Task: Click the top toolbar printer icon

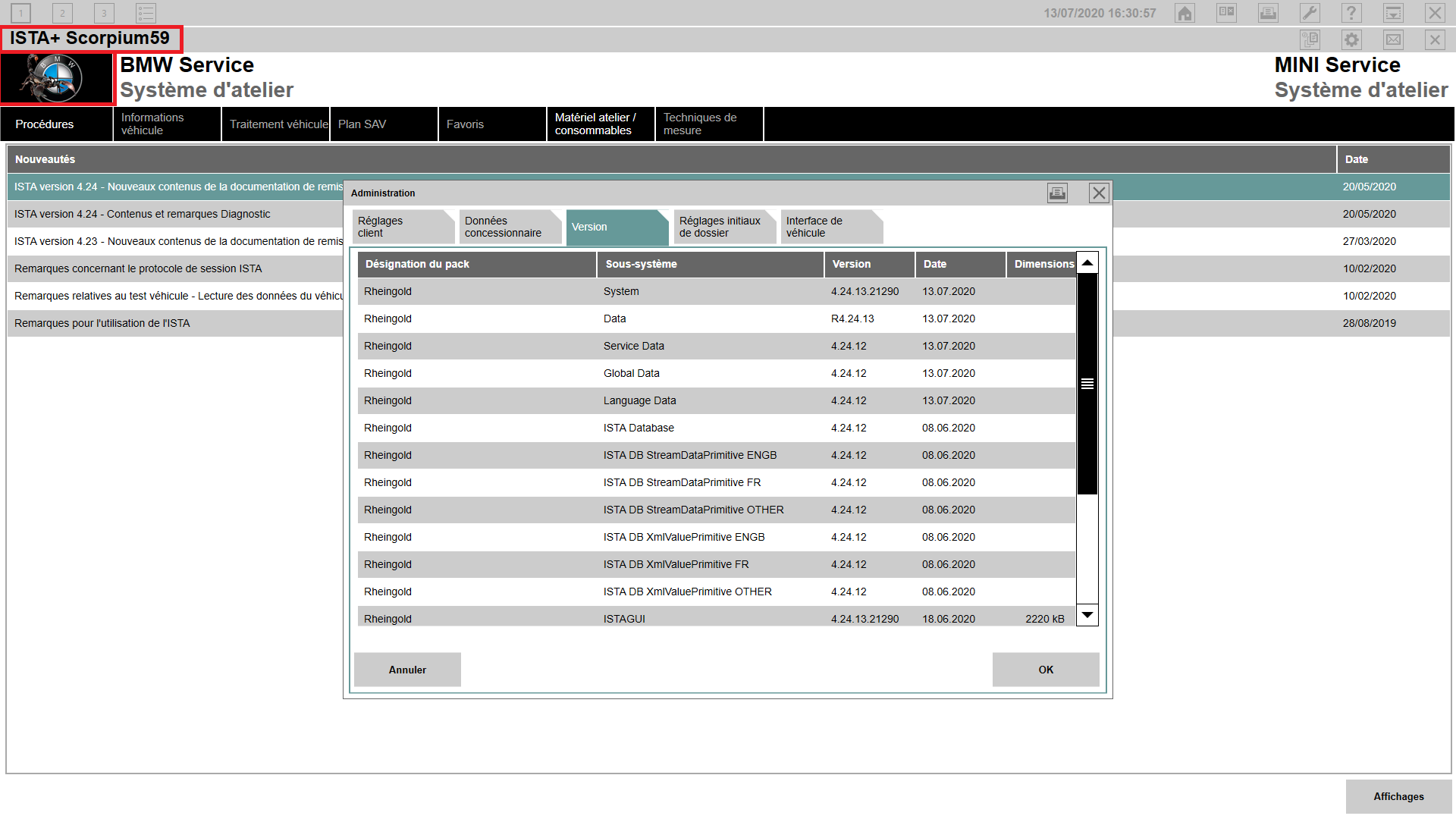Action: 1268,13
